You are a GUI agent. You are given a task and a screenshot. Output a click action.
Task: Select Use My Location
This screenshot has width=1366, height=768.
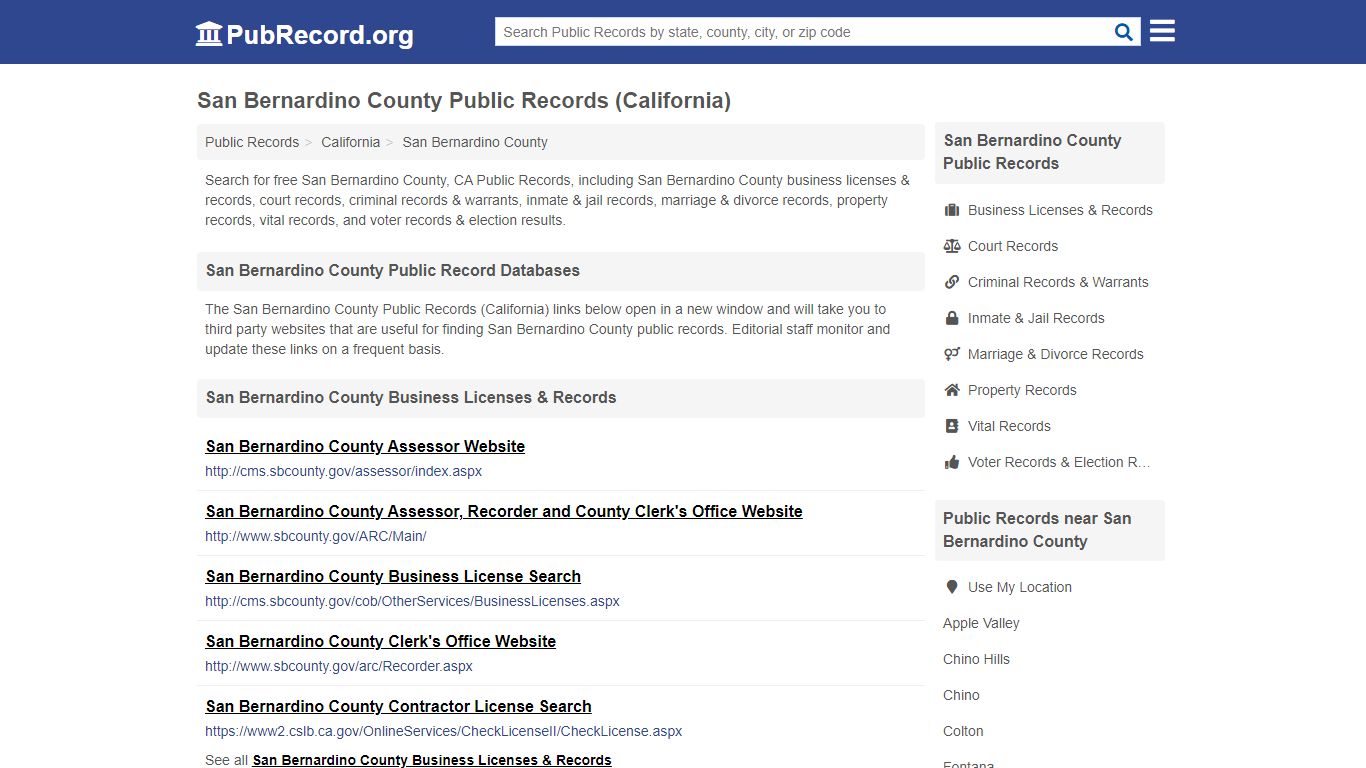pos(1019,587)
